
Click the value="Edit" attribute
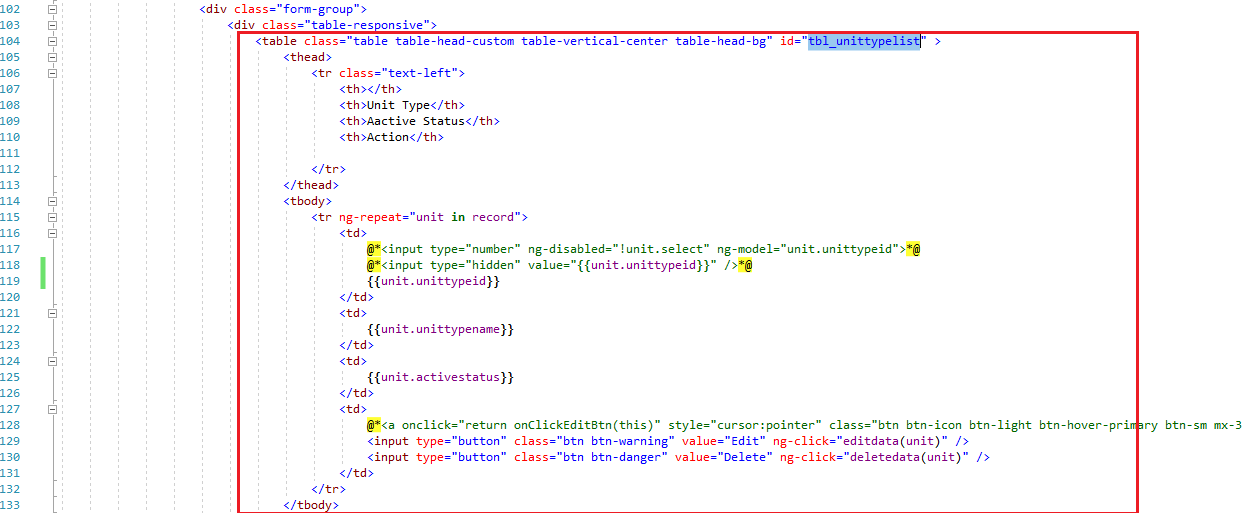tap(722, 441)
